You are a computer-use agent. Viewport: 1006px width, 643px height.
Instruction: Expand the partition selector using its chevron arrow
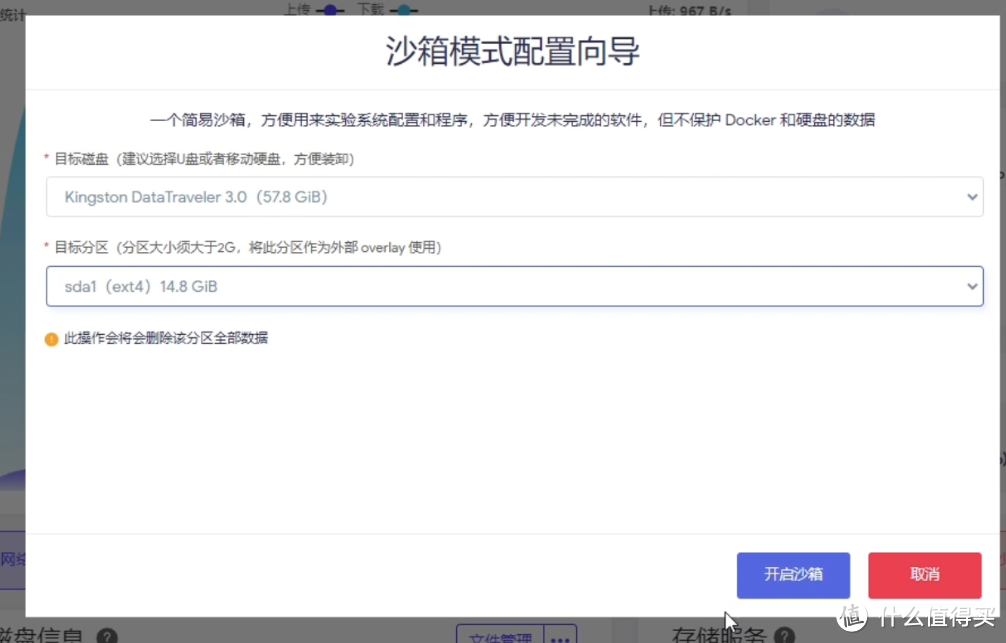click(x=971, y=287)
